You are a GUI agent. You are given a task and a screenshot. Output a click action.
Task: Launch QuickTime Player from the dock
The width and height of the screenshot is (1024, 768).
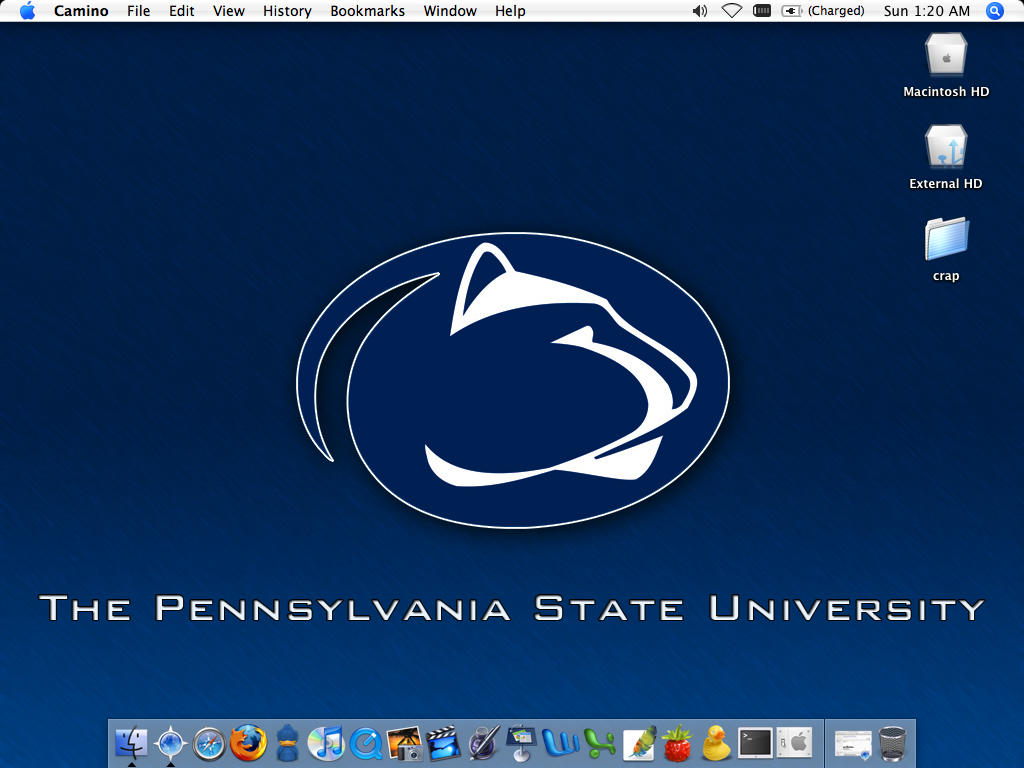366,744
